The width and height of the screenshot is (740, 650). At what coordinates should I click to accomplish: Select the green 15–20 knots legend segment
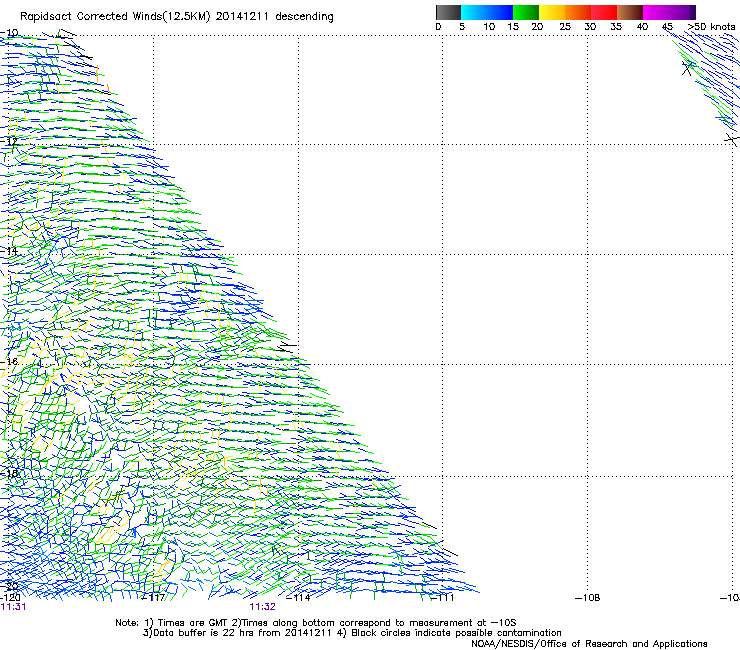(x=526, y=12)
